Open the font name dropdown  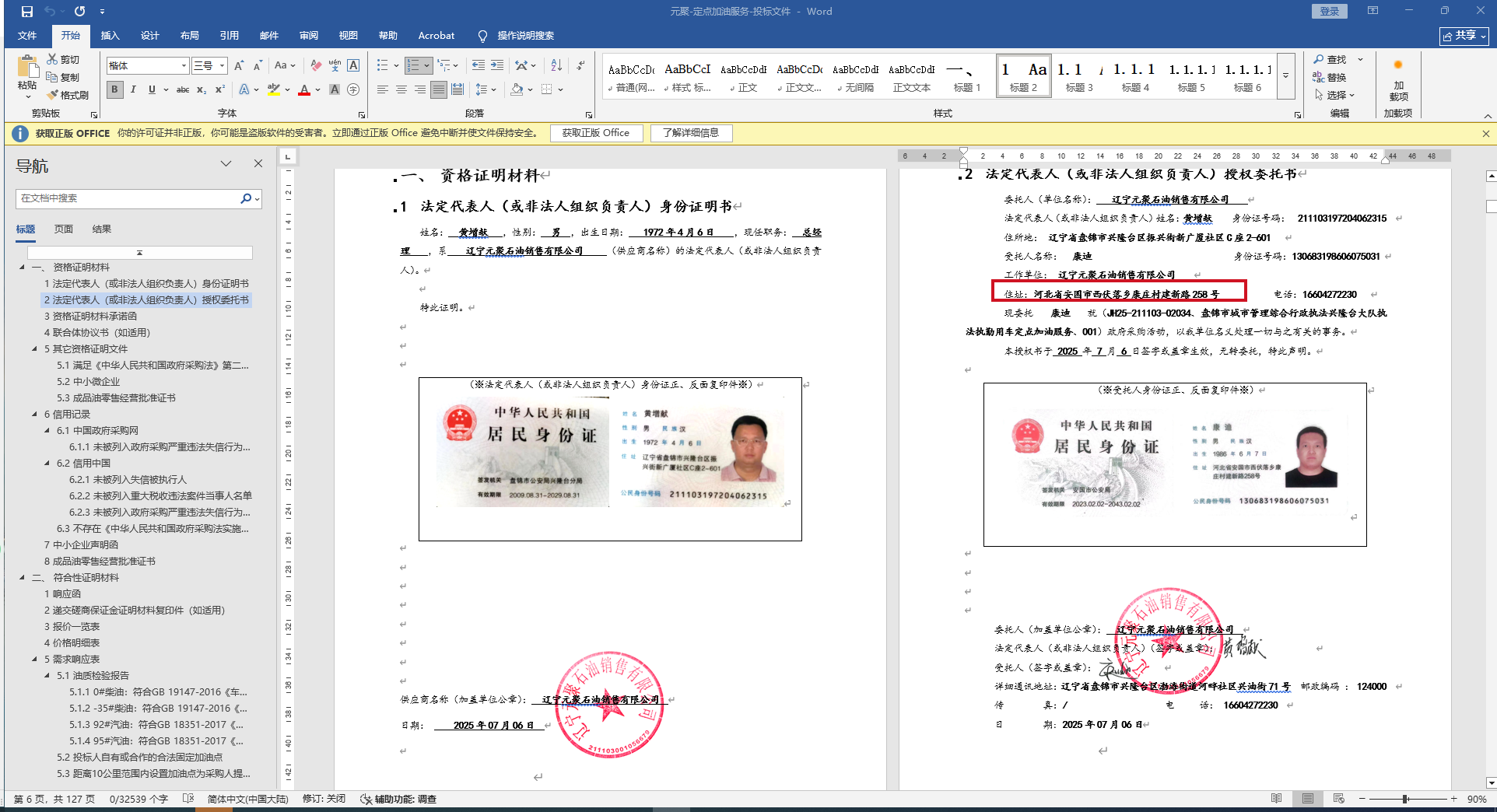184,65
